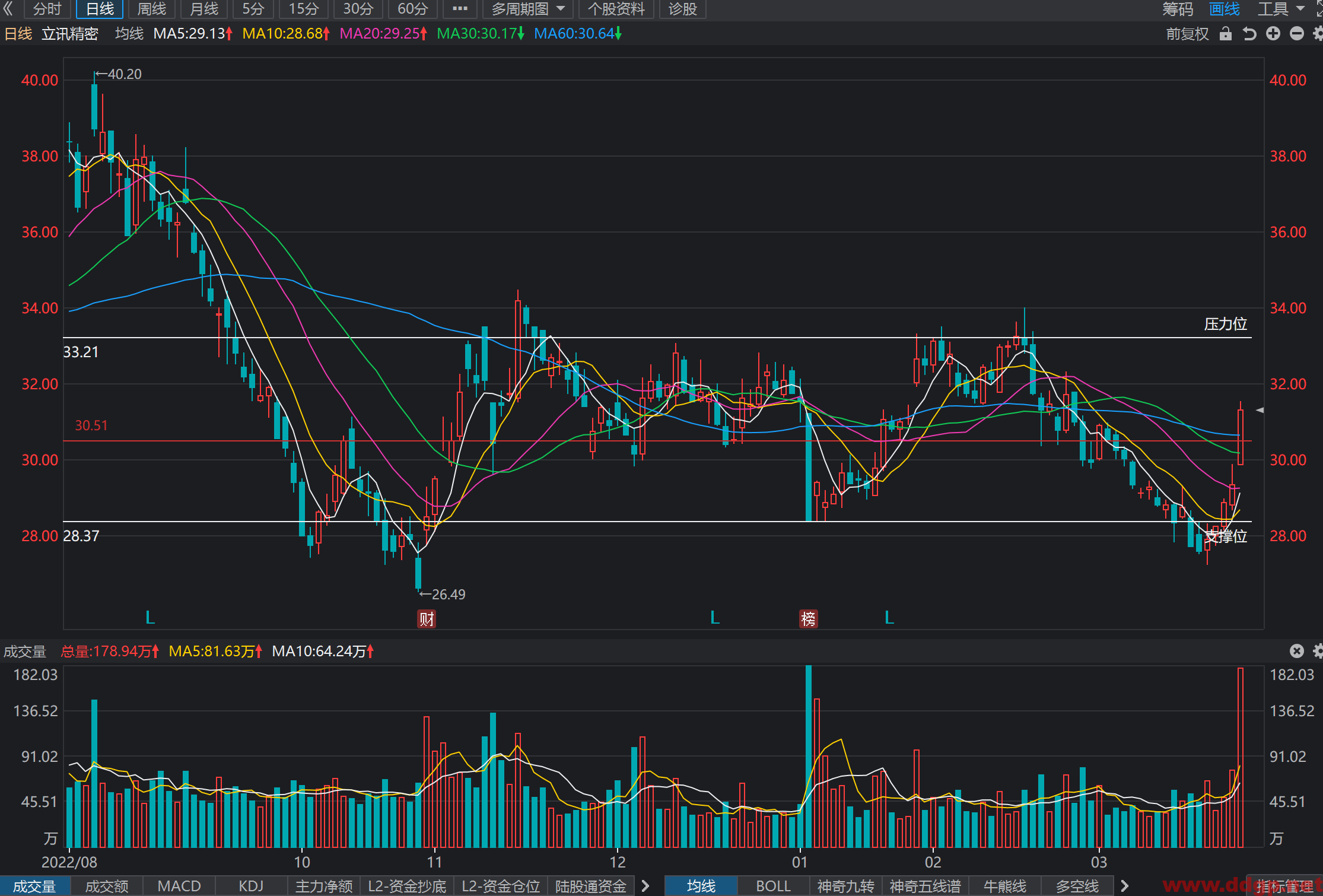Open the 筹码 chip distribution panel
1323x896 pixels.
[1177, 9]
